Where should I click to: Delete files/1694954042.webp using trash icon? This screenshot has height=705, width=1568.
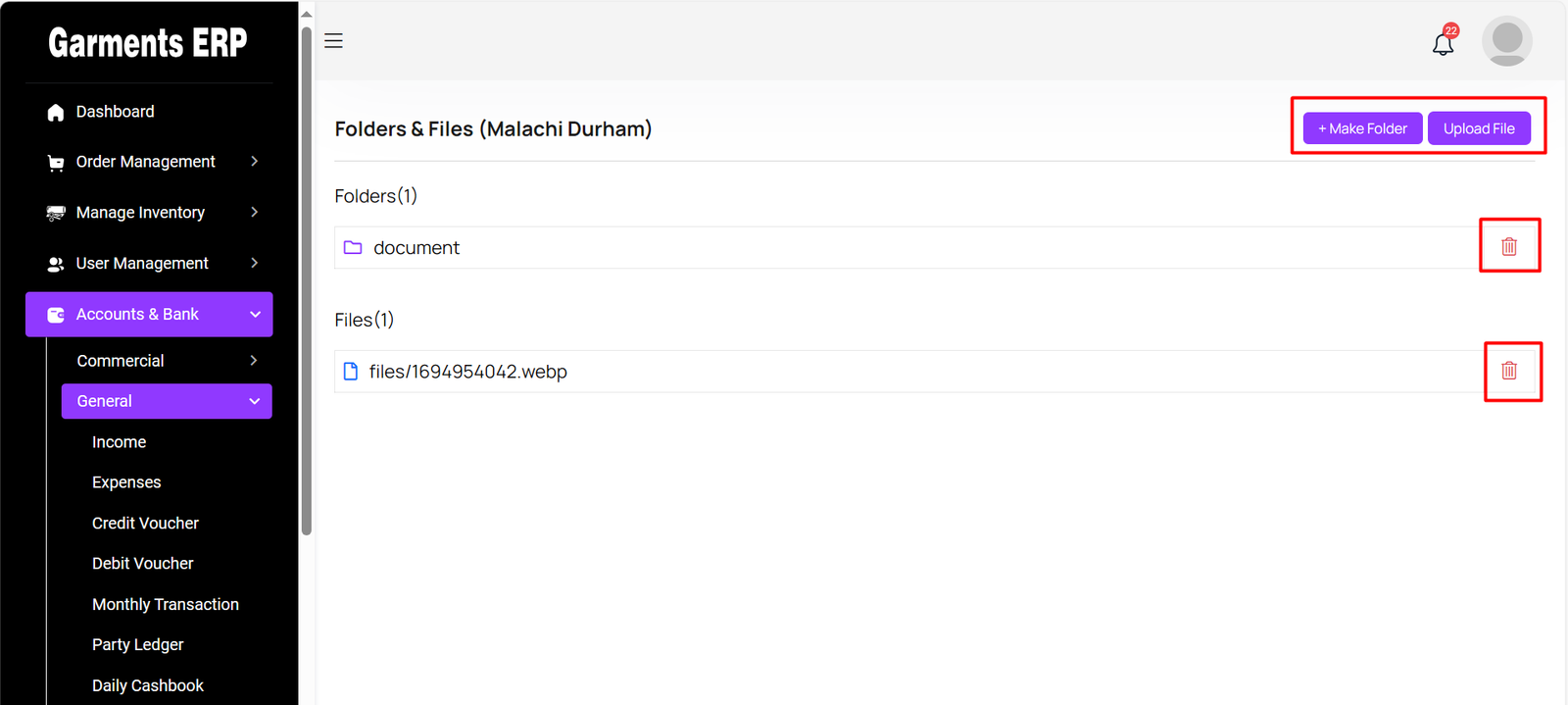tap(1509, 371)
